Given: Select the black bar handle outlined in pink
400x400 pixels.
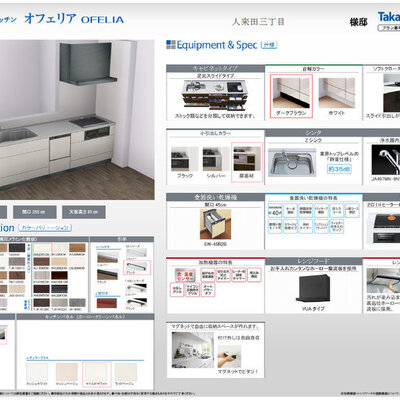Looking at the screenshot, I should pyautogui.click(x=137, y=267).
